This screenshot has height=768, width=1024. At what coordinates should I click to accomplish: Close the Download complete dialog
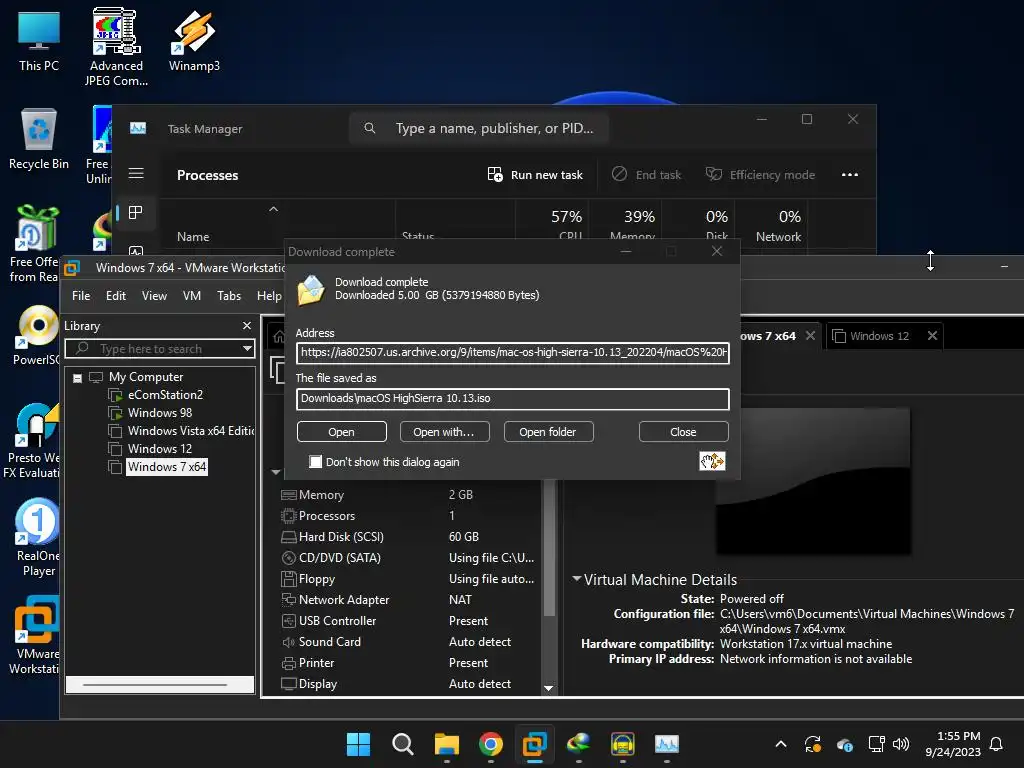pyautogui.click(x=683, y=432)
